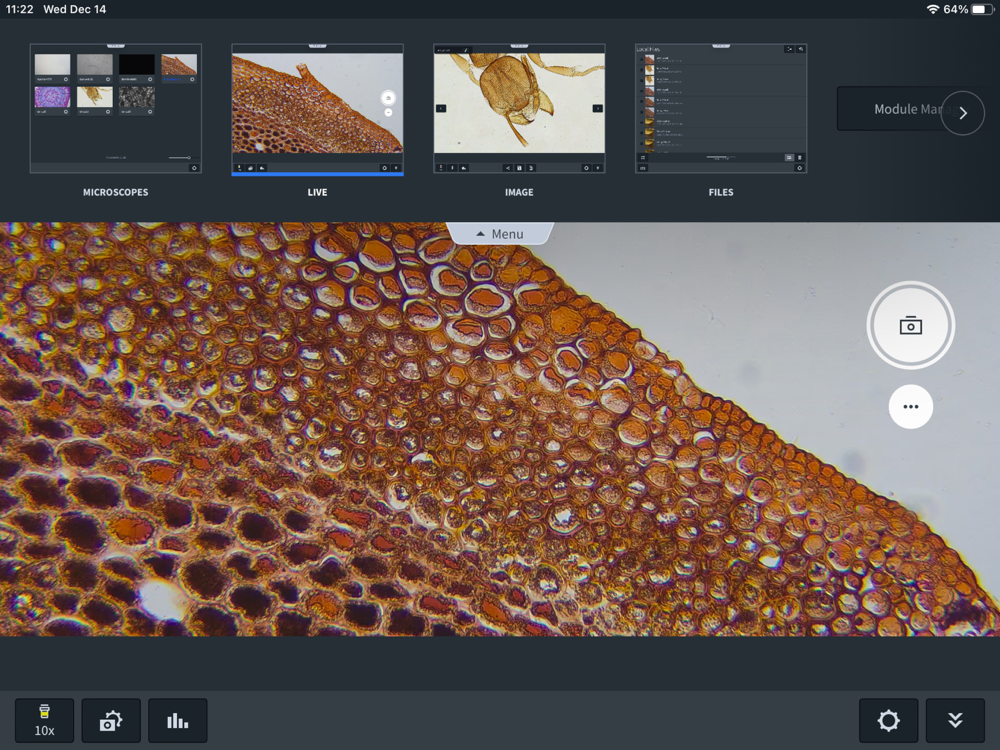The height and width of the screenshot is (750, 1000).
Task: Open the FILES module thumbnail
Action: (721, 108)
